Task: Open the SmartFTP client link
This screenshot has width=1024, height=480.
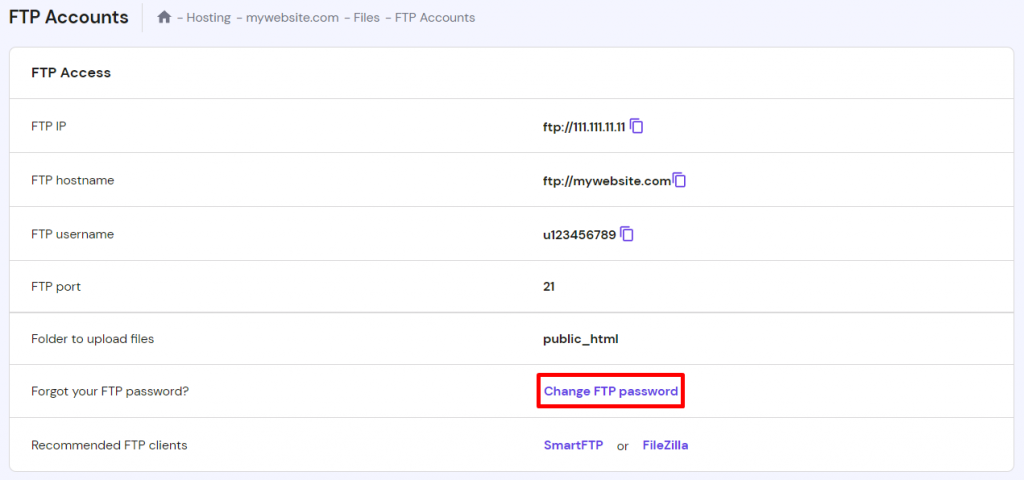Action: click(573, 445)
